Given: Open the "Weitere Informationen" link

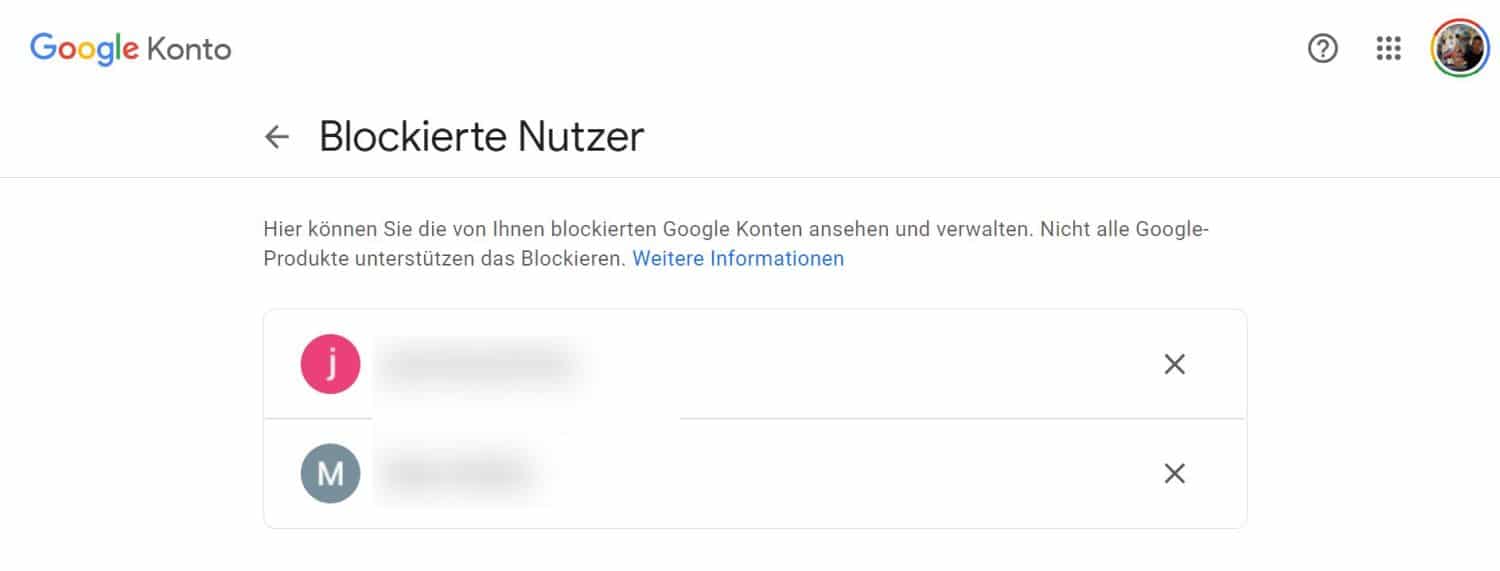Looking at the screenshot, I should pyautogui.click(x=738, y=259).
